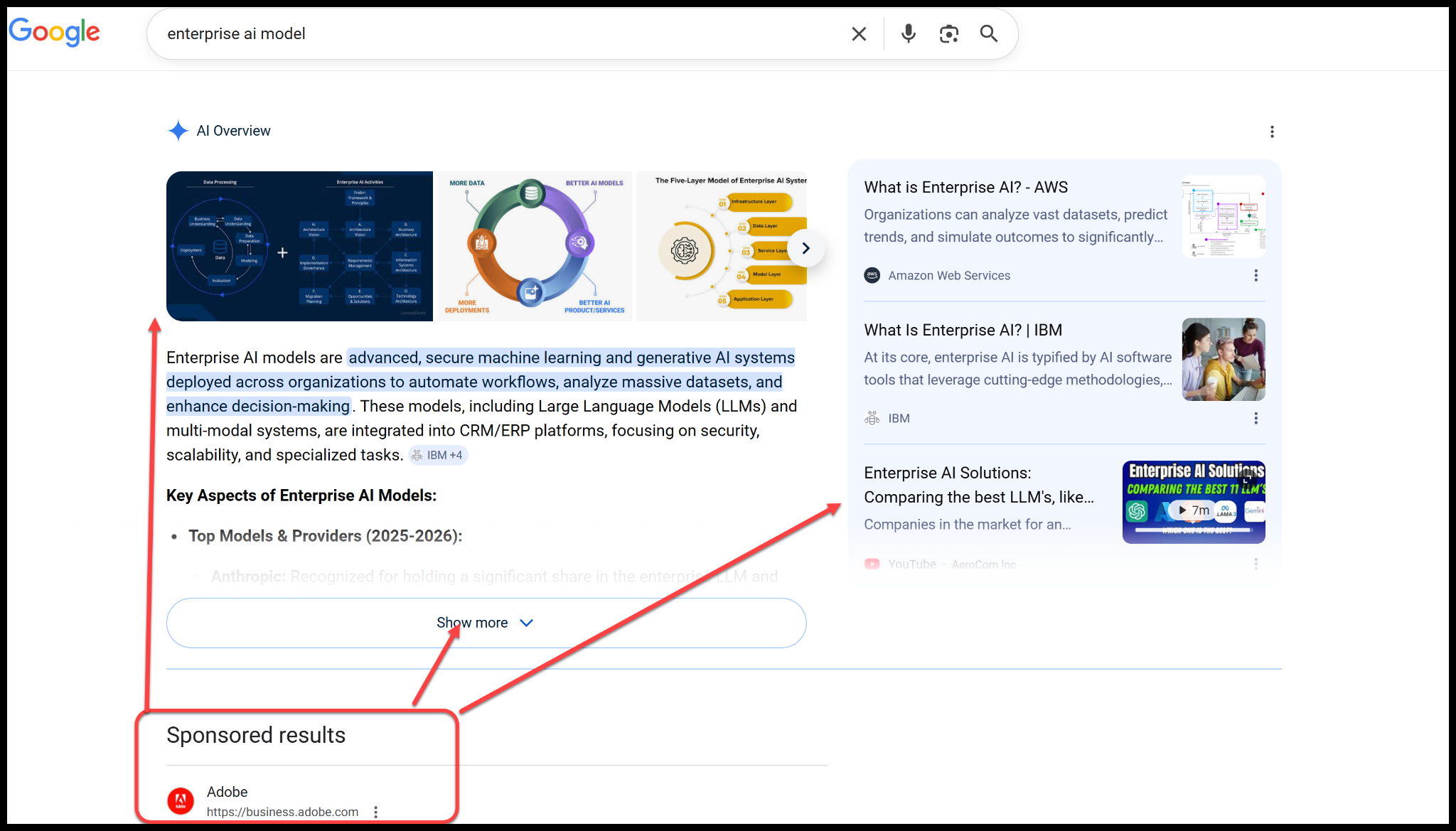
Task: Start voice search with microphone icon
Action: pyautogui.click(x=908, y=33)
